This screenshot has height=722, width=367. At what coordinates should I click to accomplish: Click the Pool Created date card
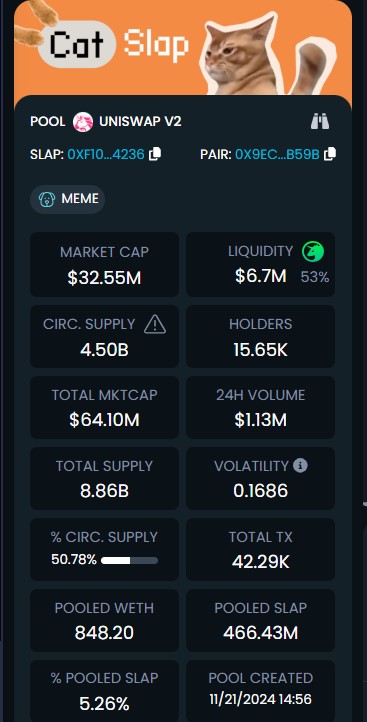[260, 691]
